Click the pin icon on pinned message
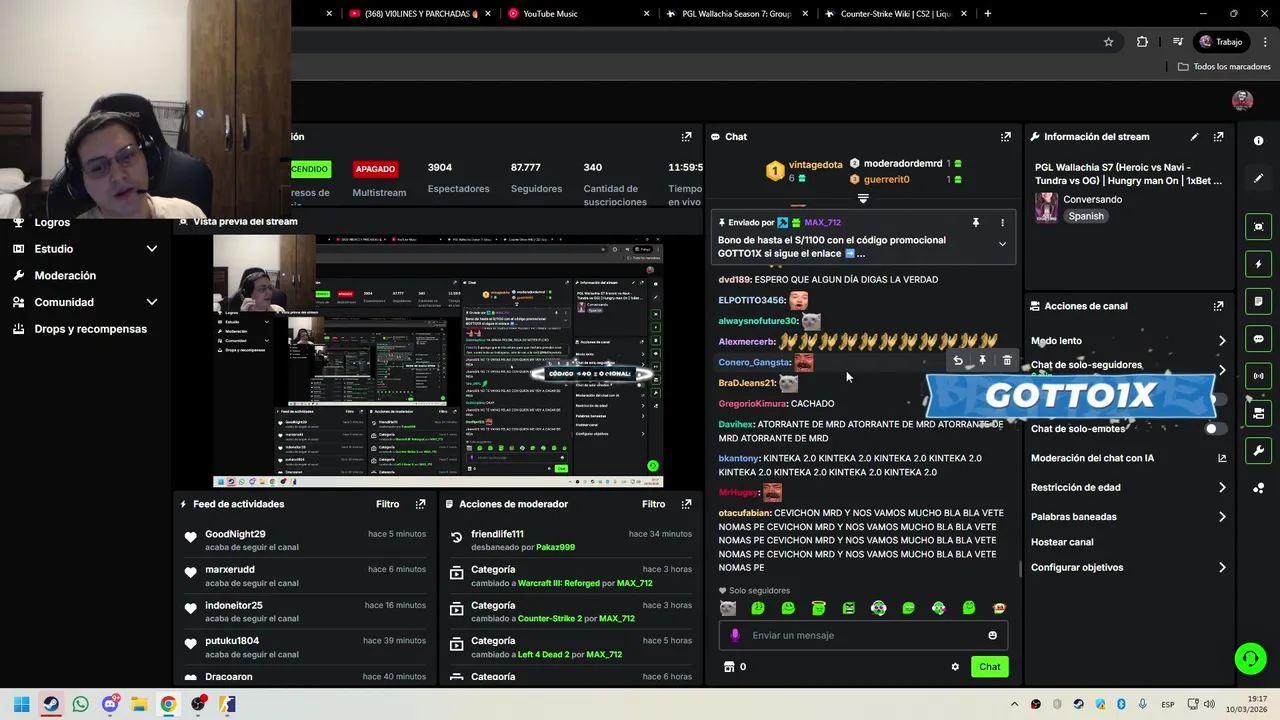 [975, 223]
